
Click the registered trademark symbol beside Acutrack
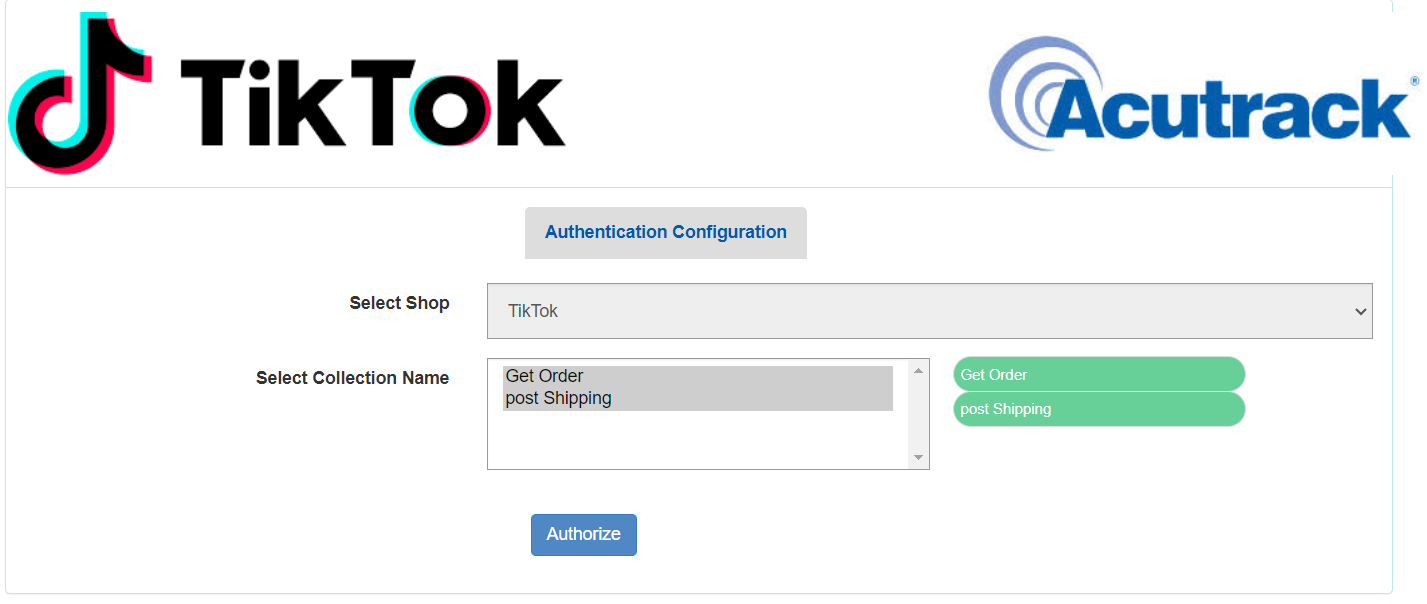(x=1415, y=80)
